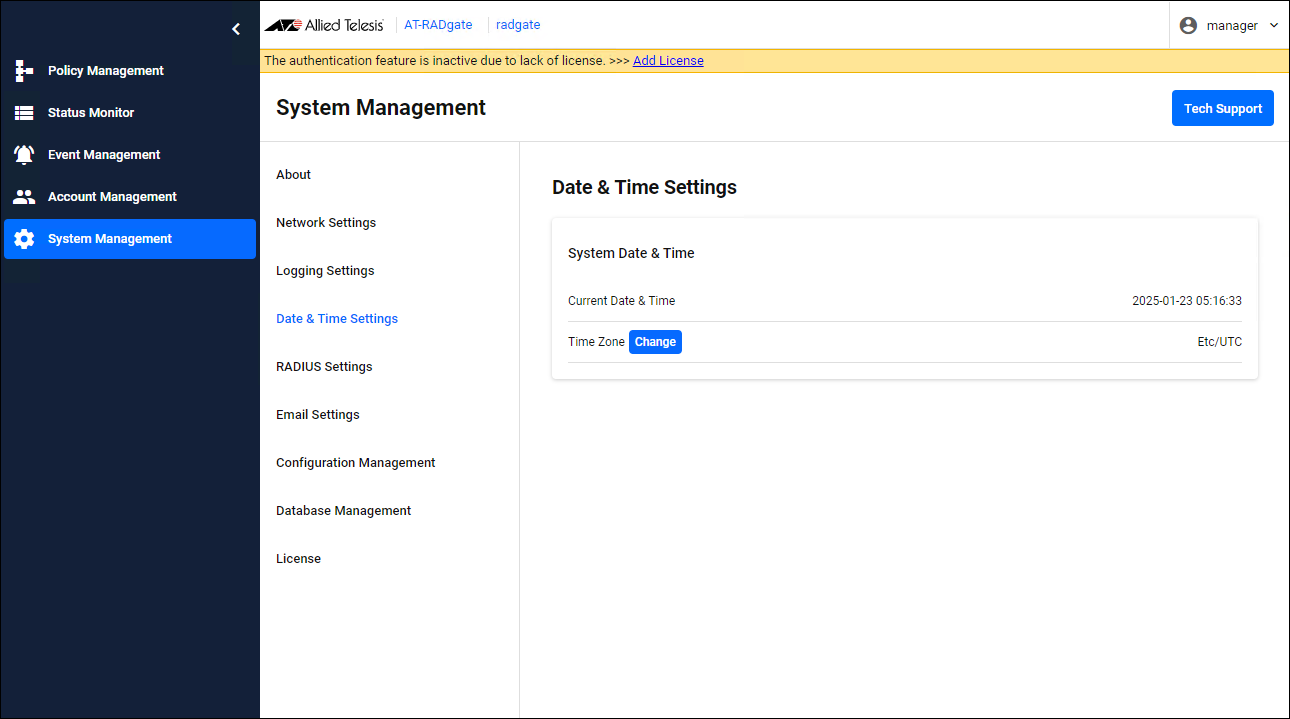Navigate to Email Settings

tap(317, 415)
